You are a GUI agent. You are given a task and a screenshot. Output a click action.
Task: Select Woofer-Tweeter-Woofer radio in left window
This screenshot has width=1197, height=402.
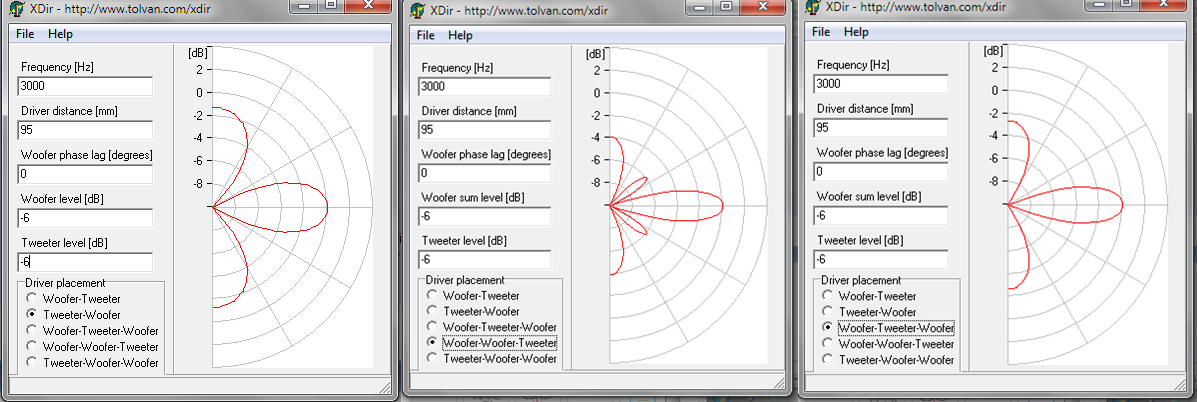[x=31, y=330]
